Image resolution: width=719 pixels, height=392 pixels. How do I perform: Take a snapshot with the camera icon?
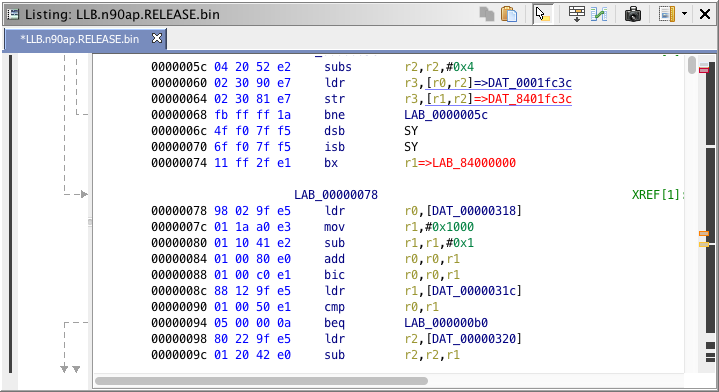633,14
